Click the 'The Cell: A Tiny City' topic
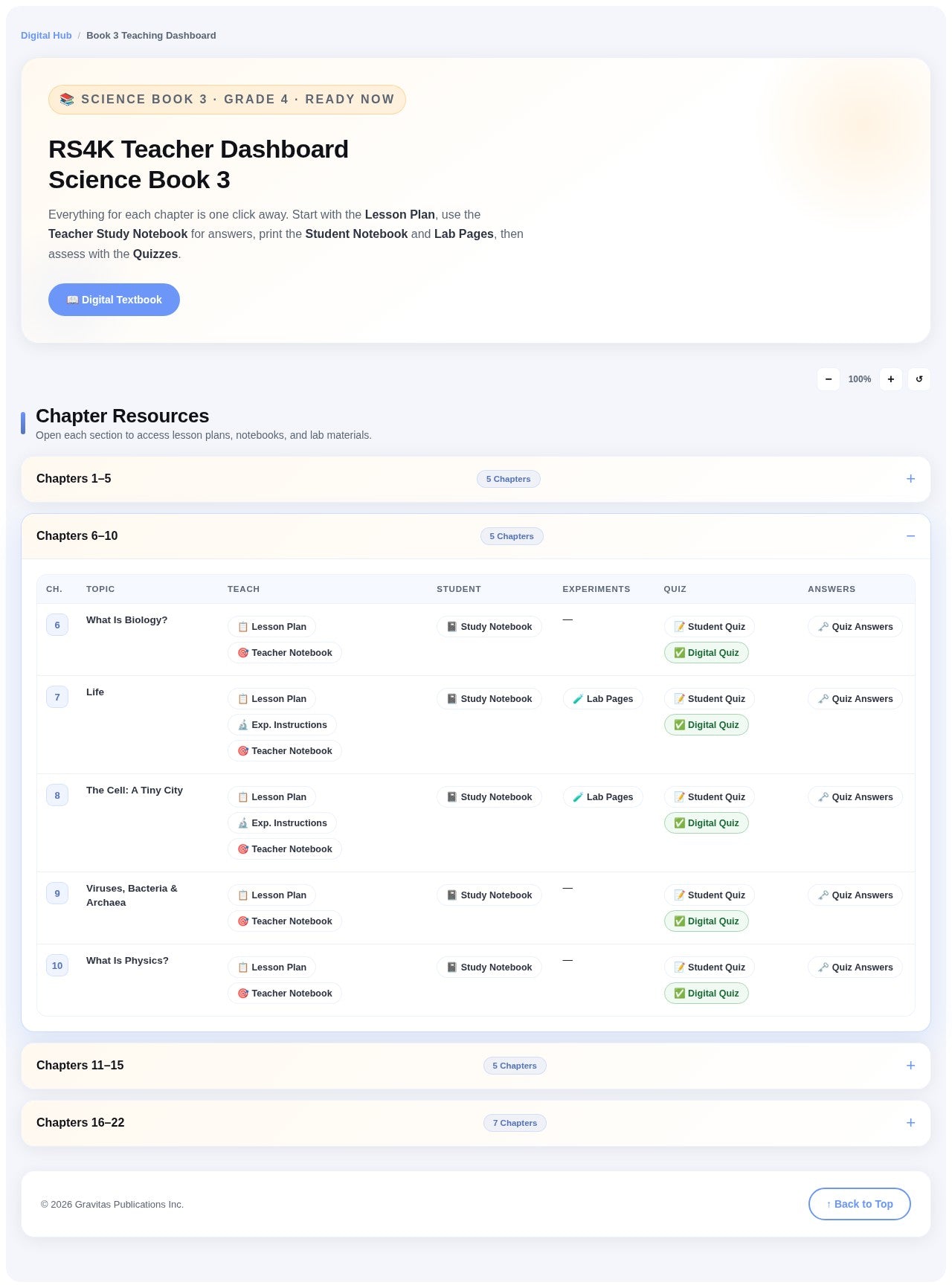952x1288 pixels. click(135, 790)
